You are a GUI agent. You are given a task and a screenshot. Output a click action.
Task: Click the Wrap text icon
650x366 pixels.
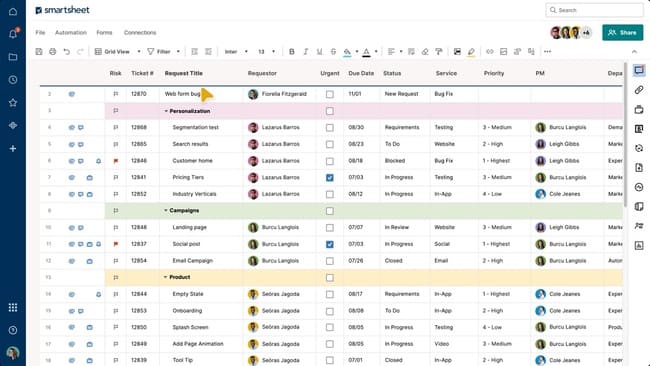pyautogui.click(x=411, y=52)
